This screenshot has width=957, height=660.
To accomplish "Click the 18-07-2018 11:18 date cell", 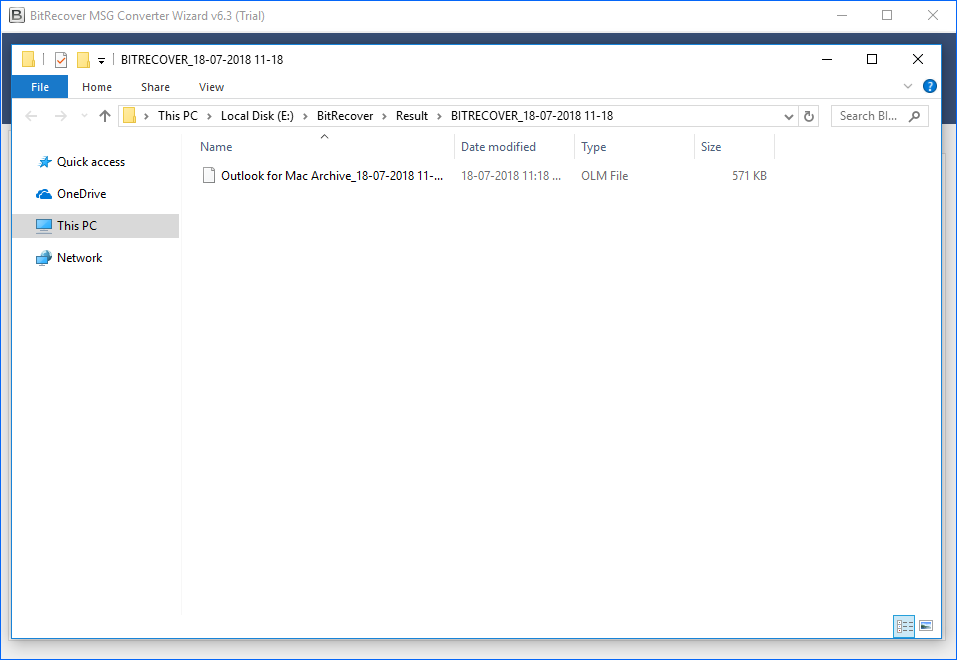I will pos(511,176).
